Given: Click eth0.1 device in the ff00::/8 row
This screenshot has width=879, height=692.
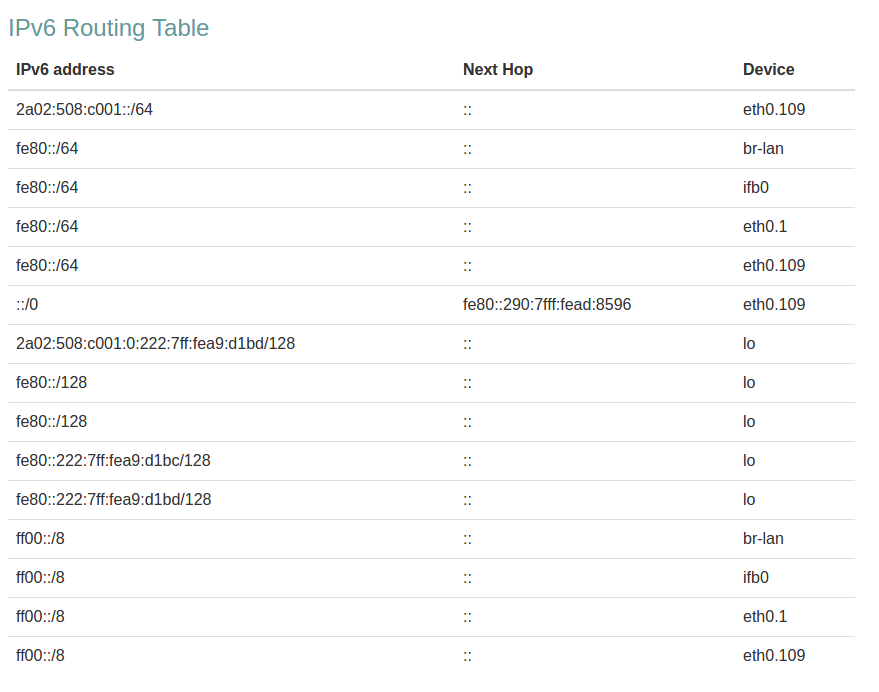Looking at the screenshot, I should (765, 616).
